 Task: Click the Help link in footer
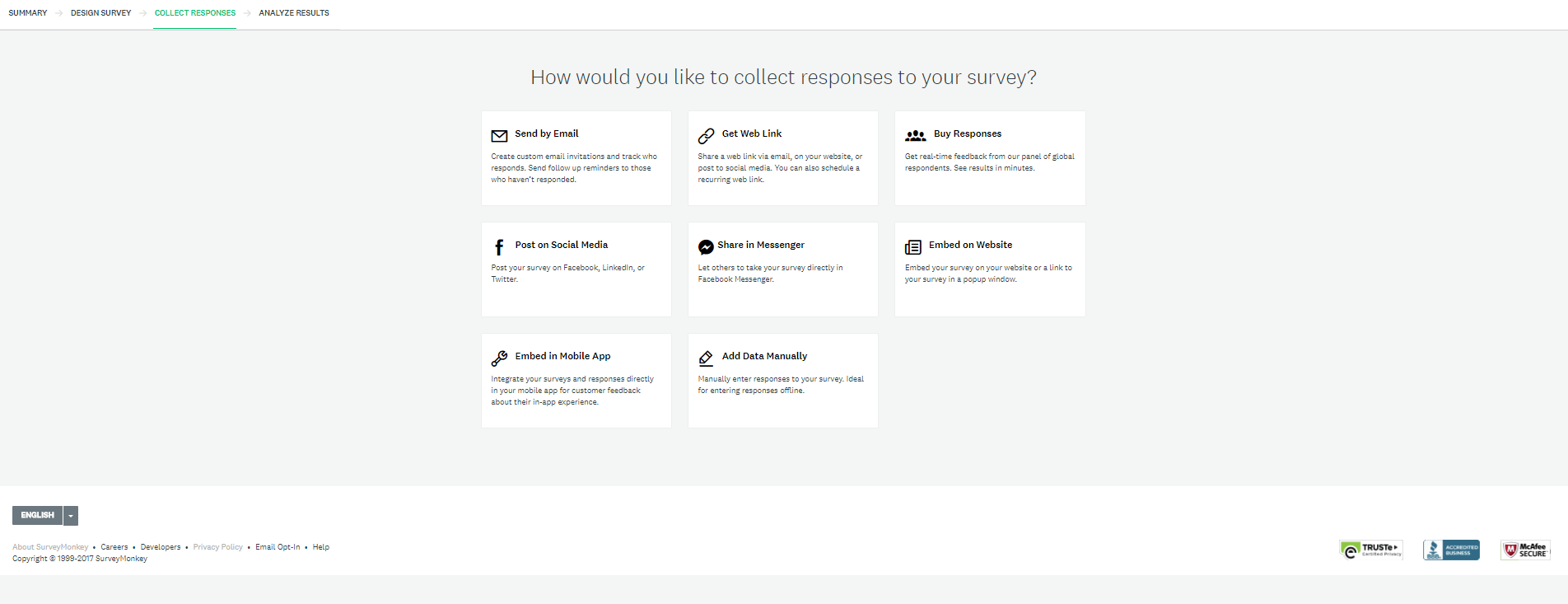321,547
